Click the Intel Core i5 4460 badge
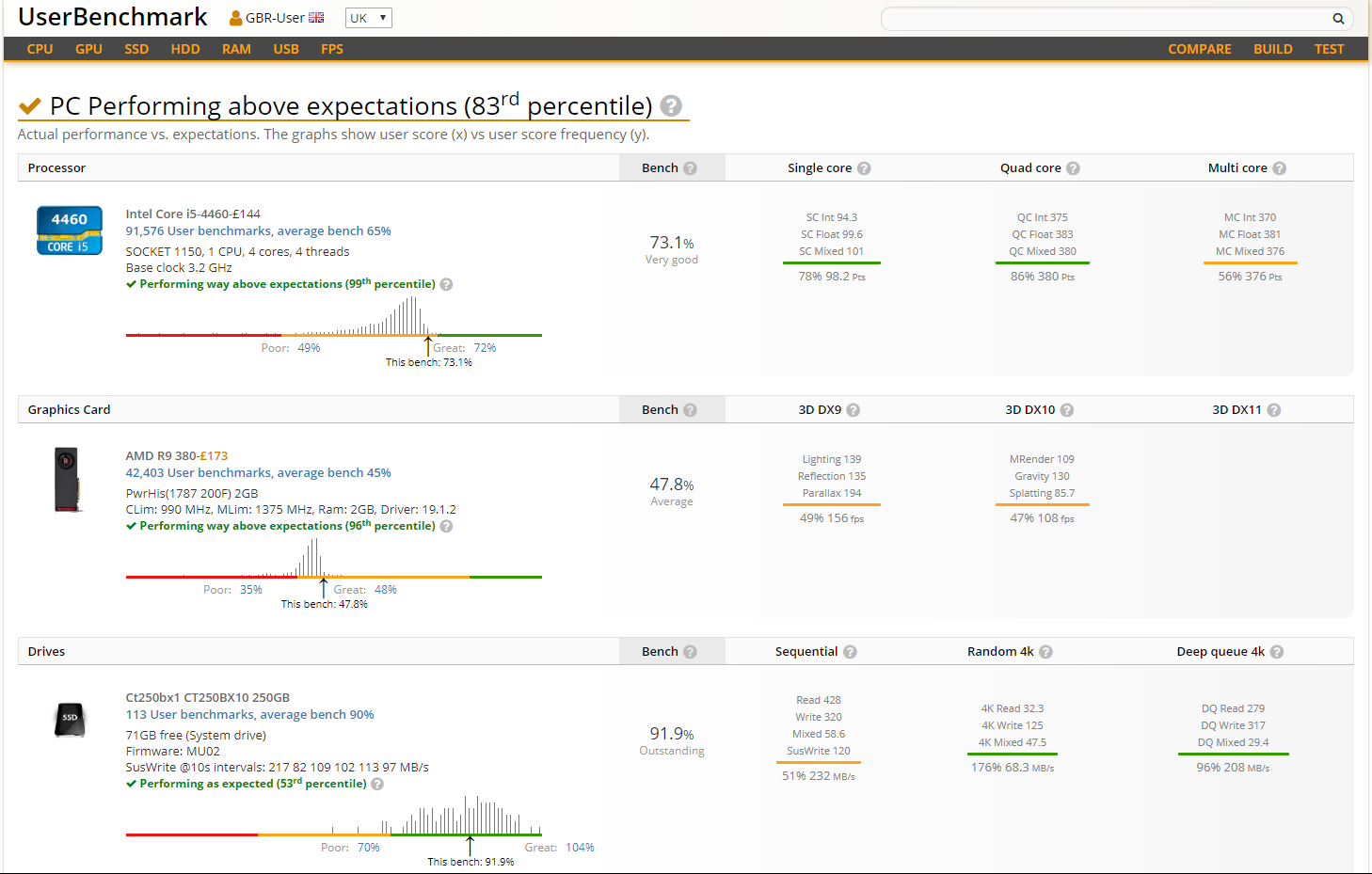The width and height of the screenshot is (1372, 874). (x=70, y=230)
